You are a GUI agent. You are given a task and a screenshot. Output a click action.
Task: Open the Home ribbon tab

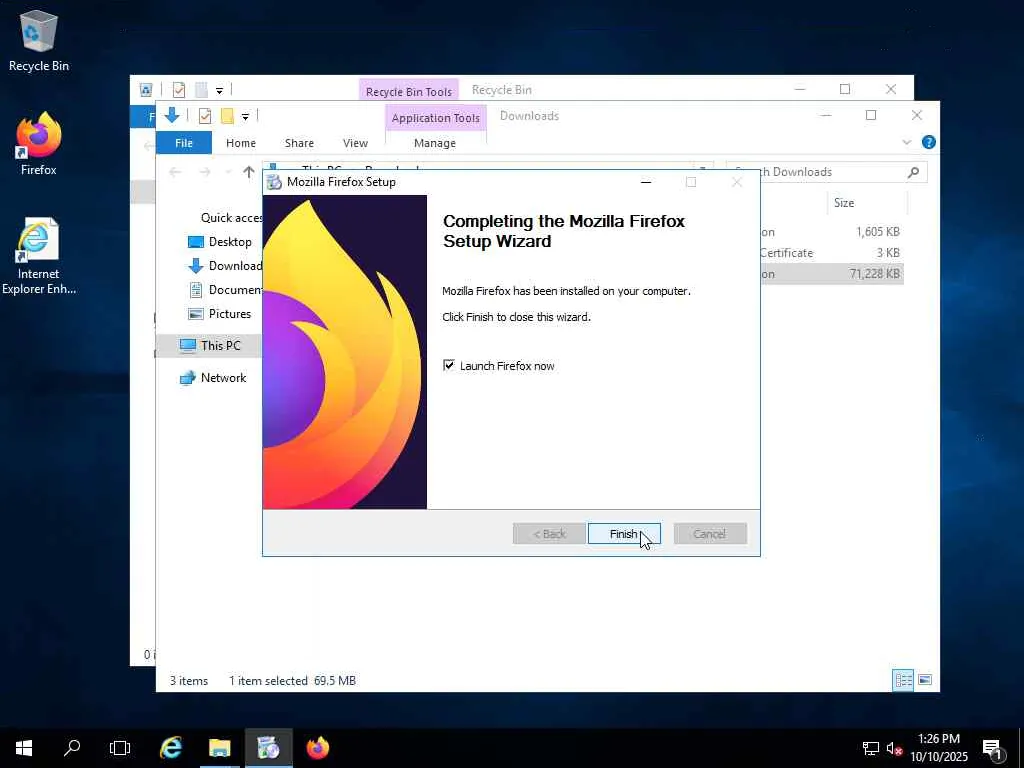pos(241,142)
